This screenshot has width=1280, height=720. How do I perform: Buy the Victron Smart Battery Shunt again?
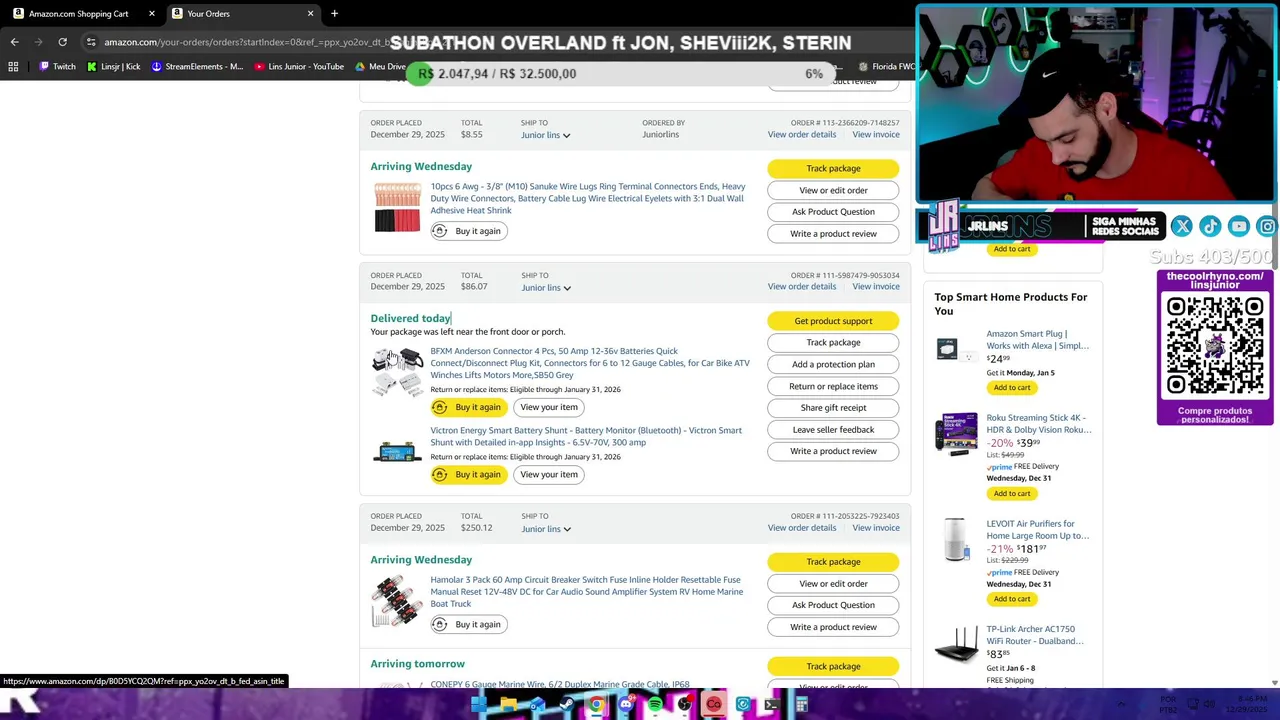[x=468, y=474]
